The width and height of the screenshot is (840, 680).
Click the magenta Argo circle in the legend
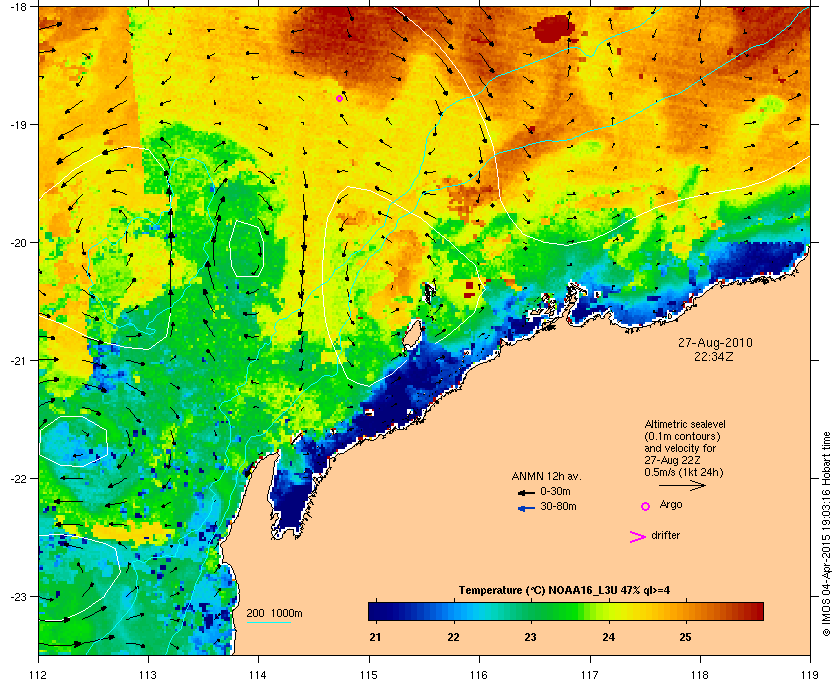coord(646,506)
